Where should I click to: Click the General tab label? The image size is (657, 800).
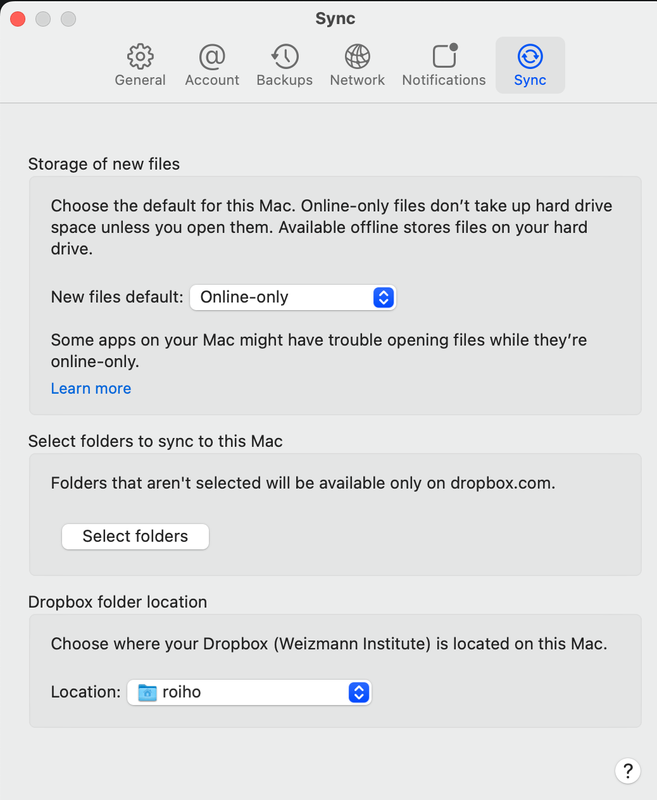coord(140,80)
